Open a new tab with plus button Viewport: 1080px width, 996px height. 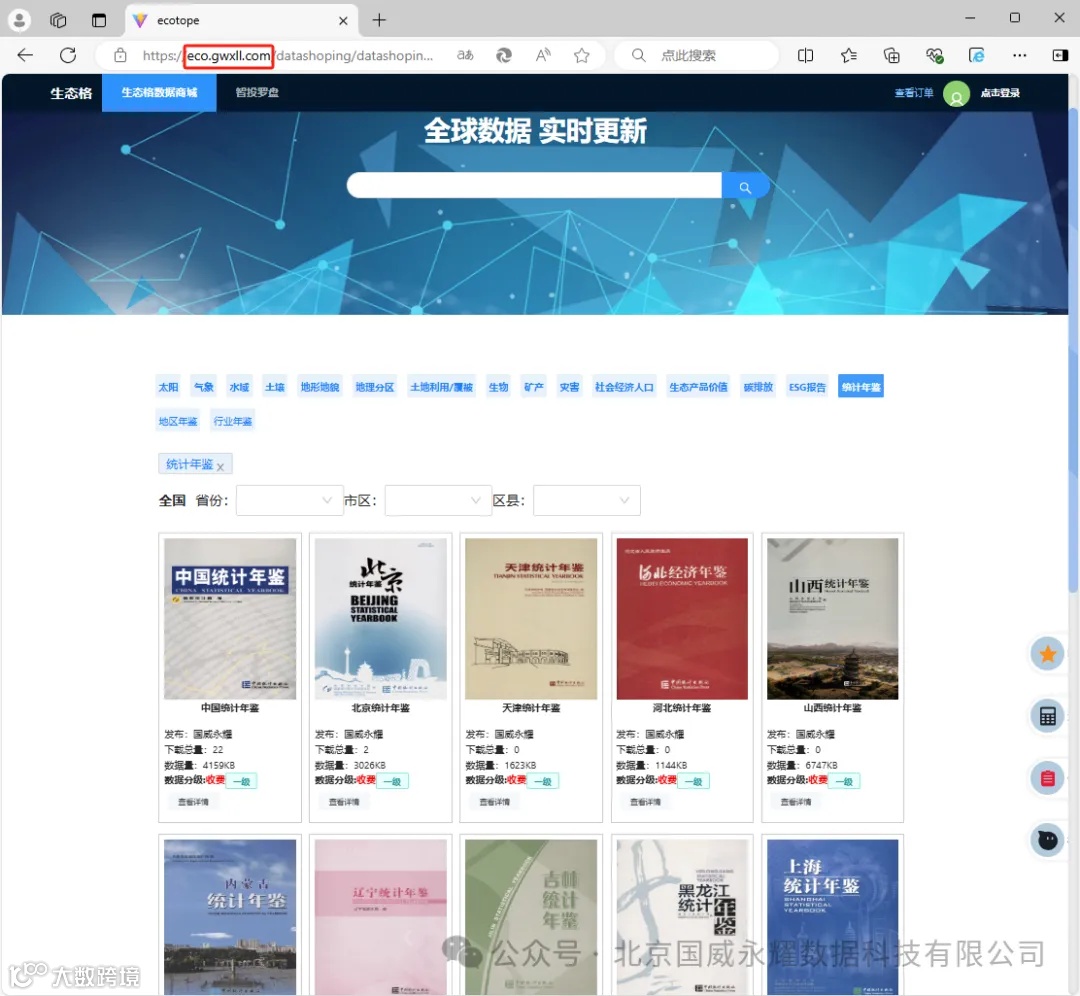coord(379,20)
